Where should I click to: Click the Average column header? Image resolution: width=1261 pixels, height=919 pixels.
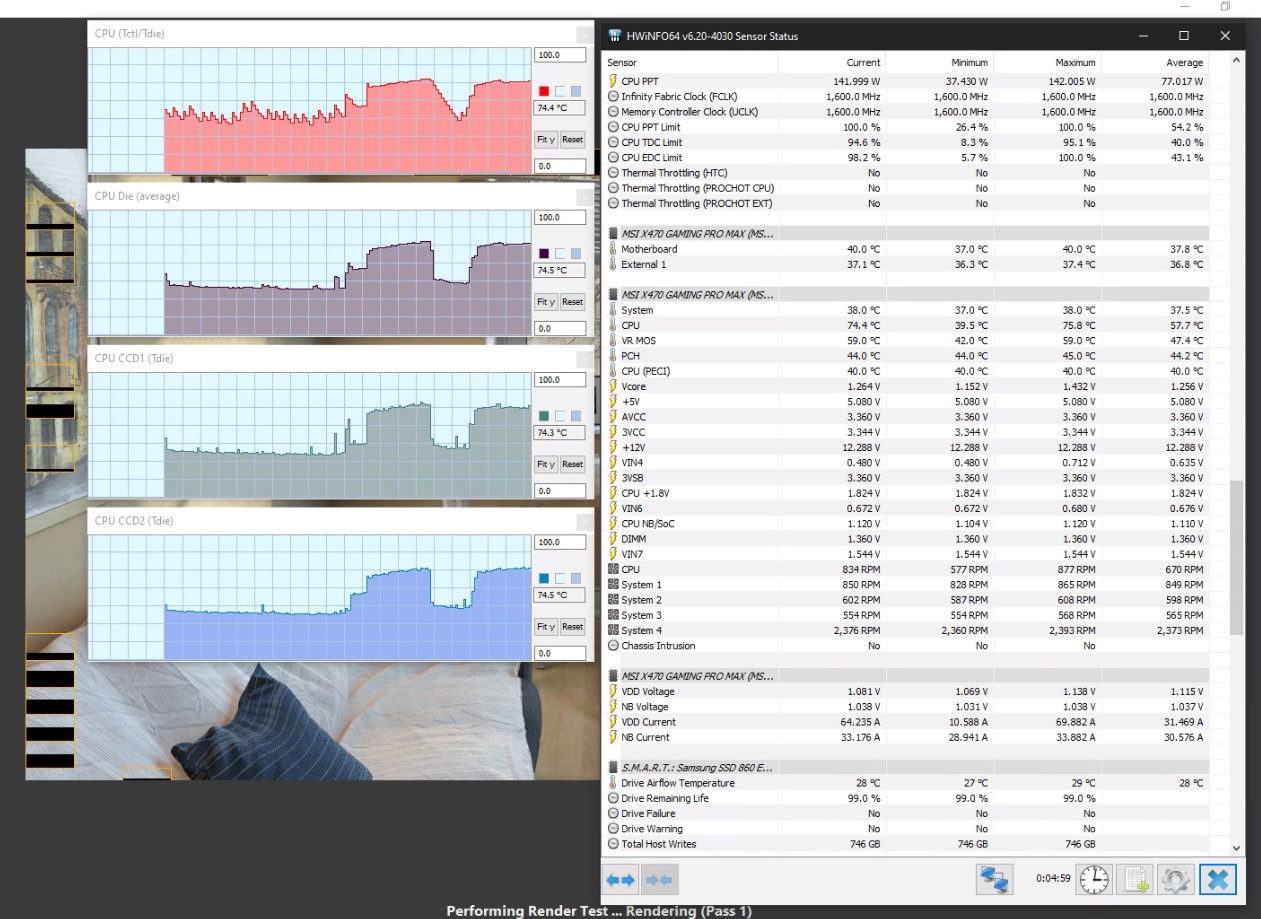[1155, 62]
